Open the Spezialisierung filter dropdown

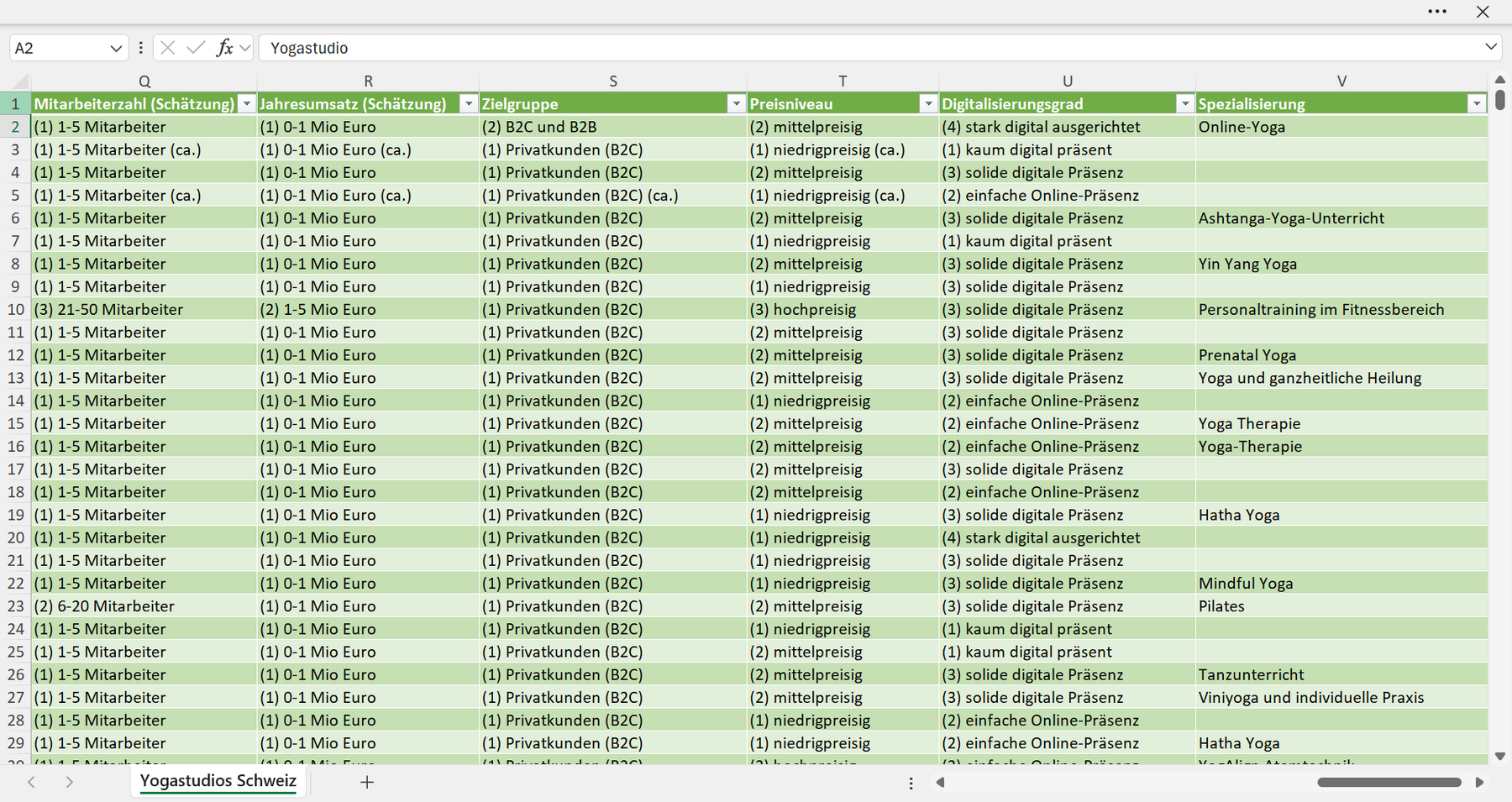tap(1477, 104)
